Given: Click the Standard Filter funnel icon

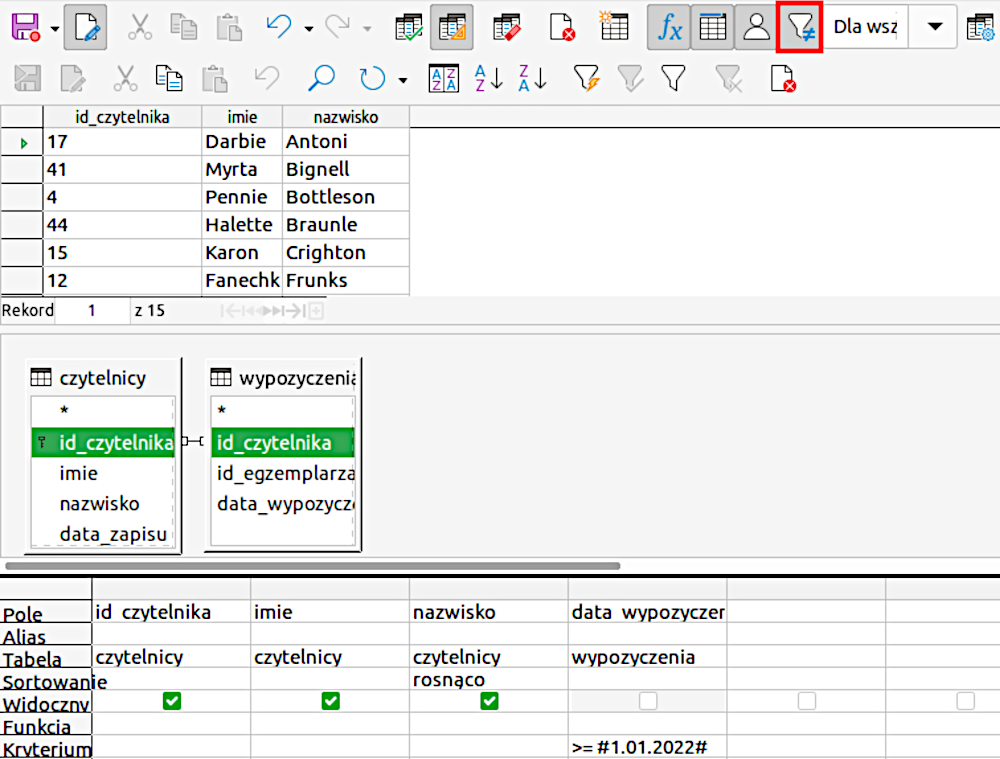Looking at the screenshot, I should click(673, 78).
